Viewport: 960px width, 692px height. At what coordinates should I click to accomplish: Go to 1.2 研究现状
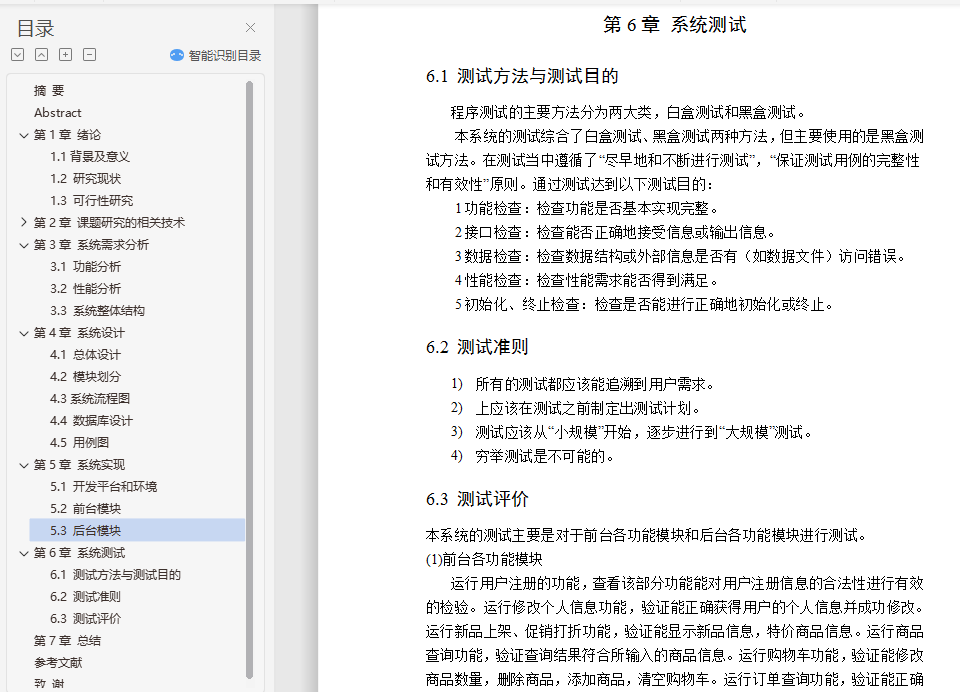(x=86, y=179)
